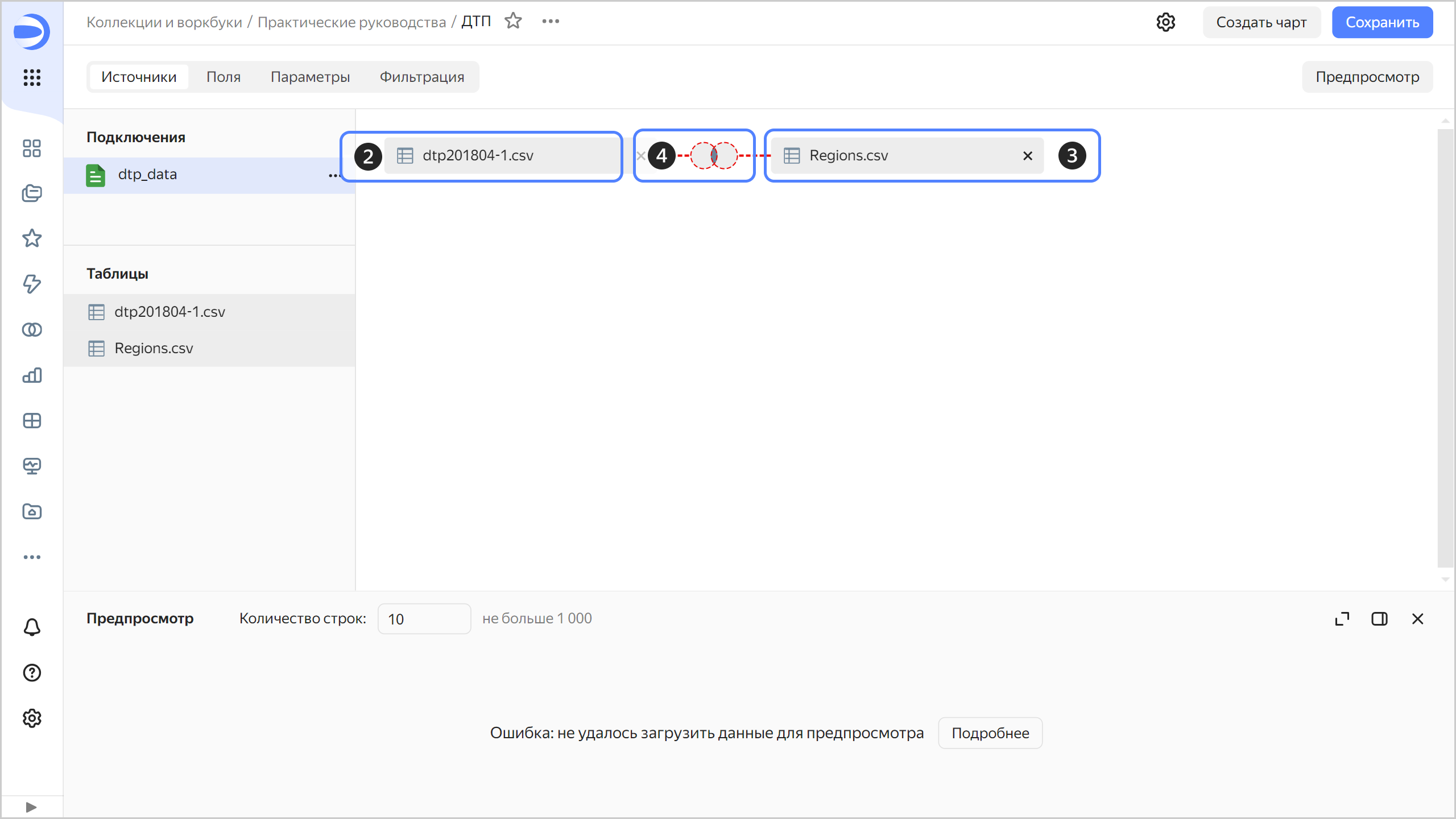
Task: Expand preview panel to full size
Action: pyautogui.click(x=1342, y=619)
